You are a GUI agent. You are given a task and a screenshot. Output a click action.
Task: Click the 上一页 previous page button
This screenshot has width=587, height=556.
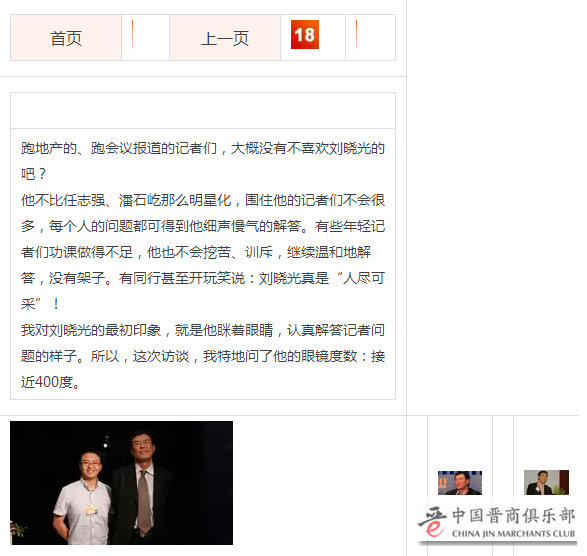pyautogui.click(x=225, y=38)
